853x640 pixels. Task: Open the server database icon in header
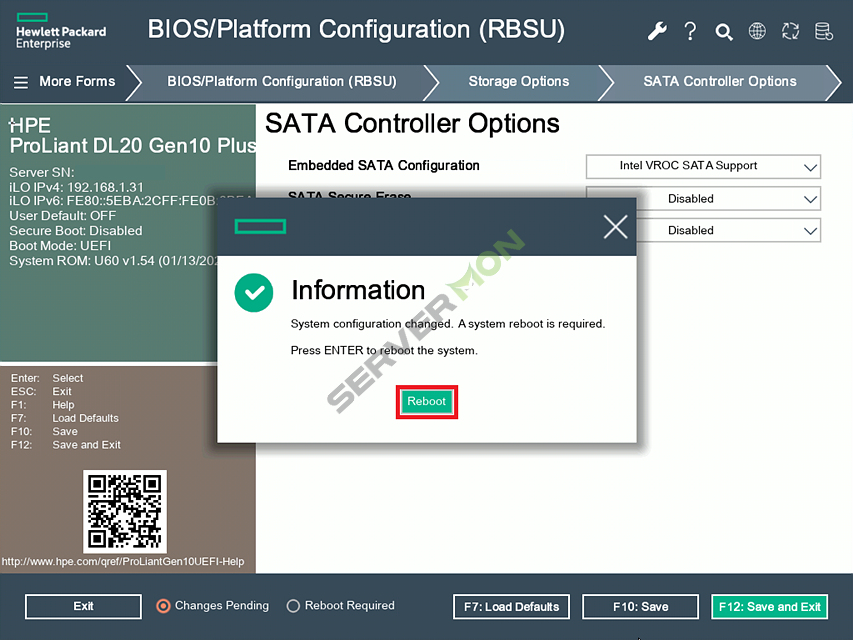(x=823, y=32)
